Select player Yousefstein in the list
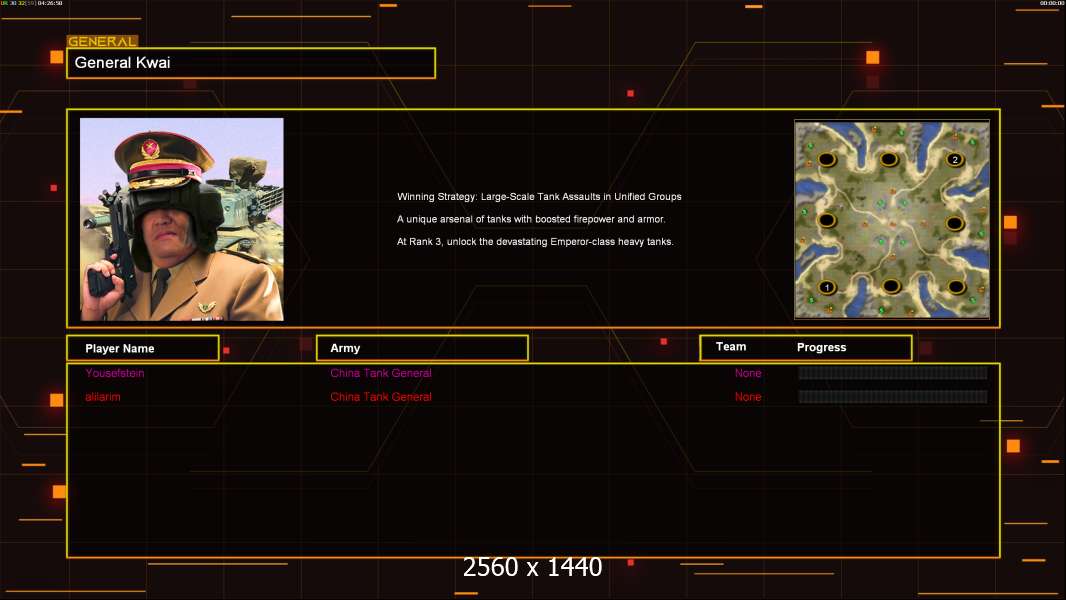 point(115,373)
